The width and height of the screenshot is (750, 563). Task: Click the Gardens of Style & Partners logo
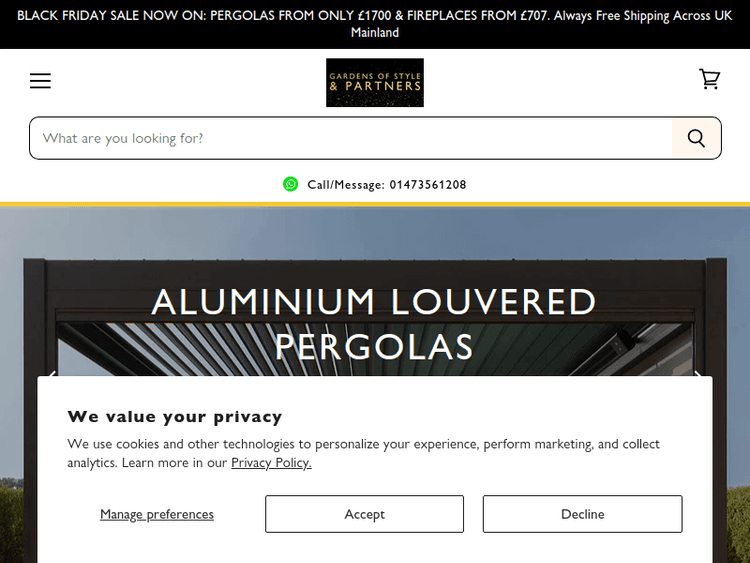tap(375, 82)
